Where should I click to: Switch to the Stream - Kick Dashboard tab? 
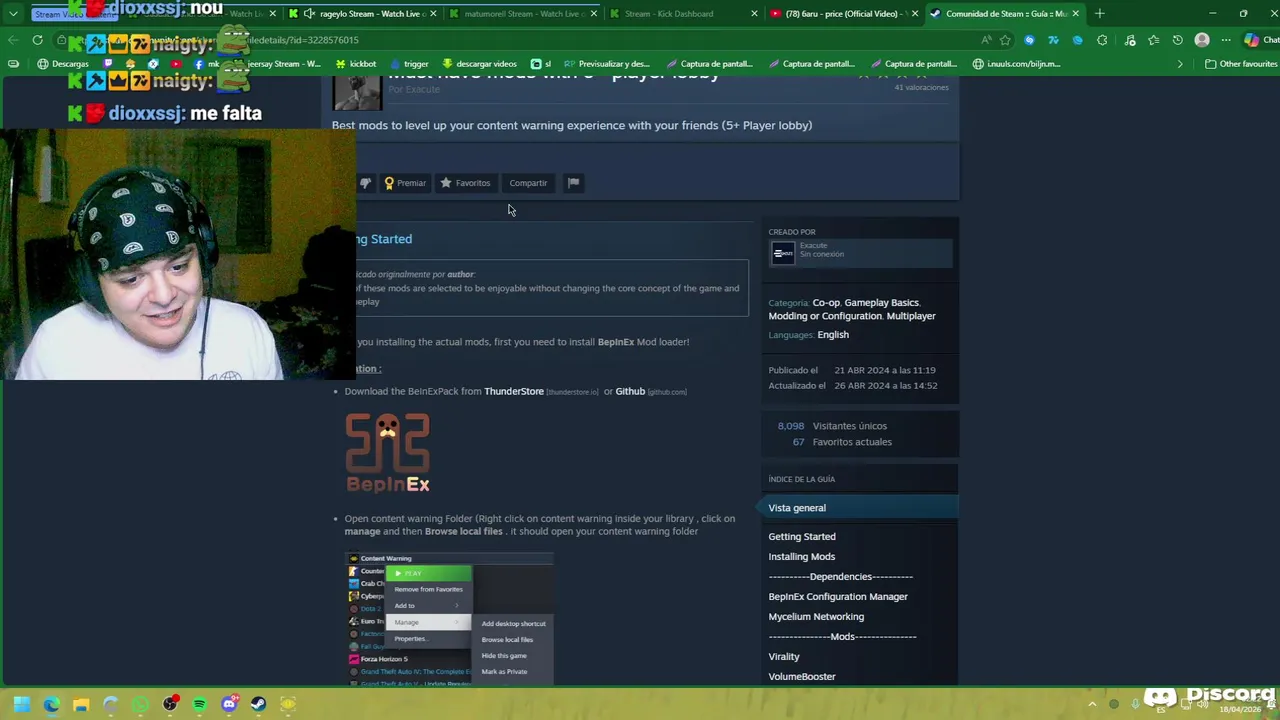tap(683, 14)
